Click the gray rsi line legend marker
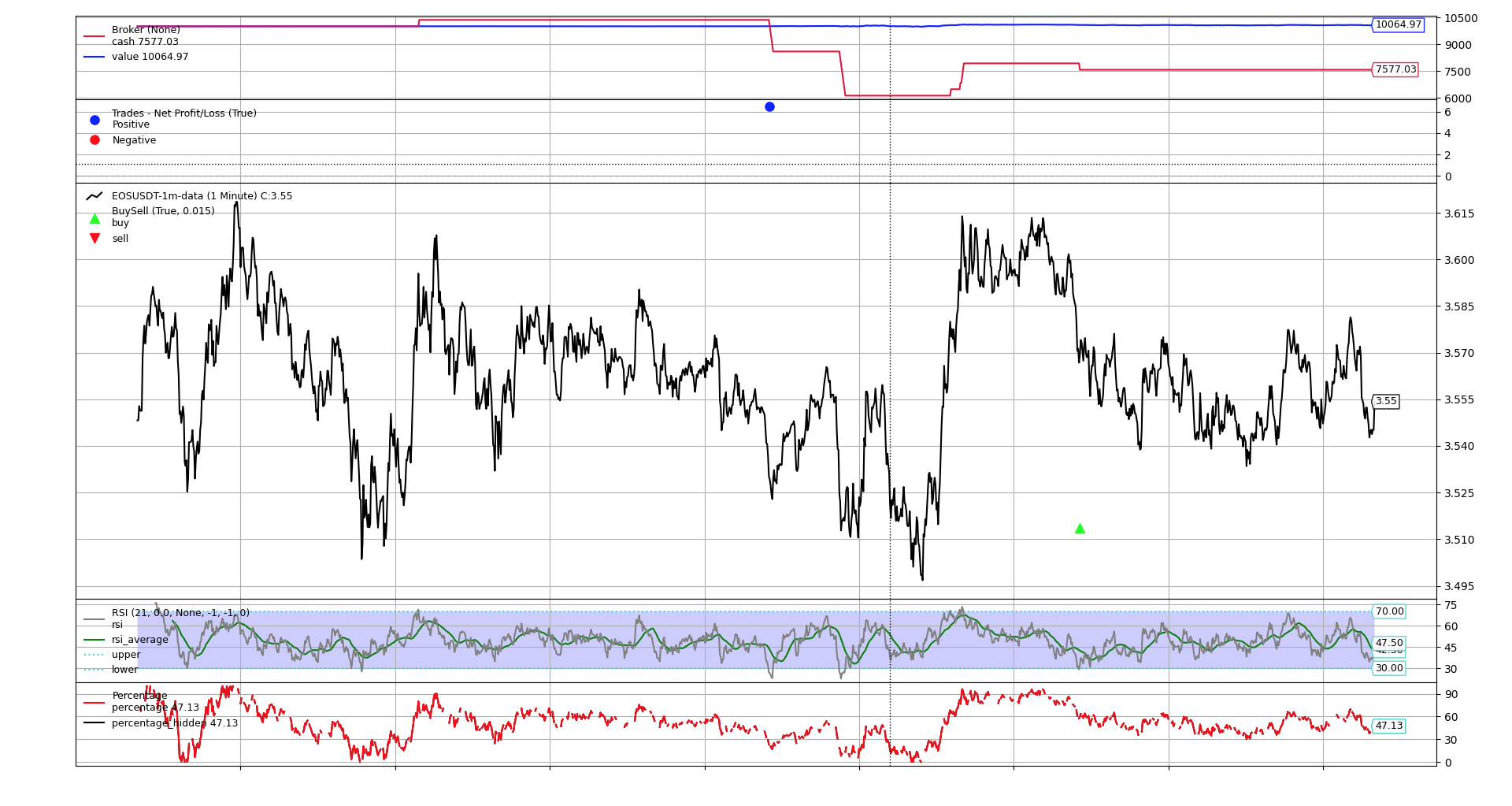The image size is (1512, 806). [x=94, y=619]
